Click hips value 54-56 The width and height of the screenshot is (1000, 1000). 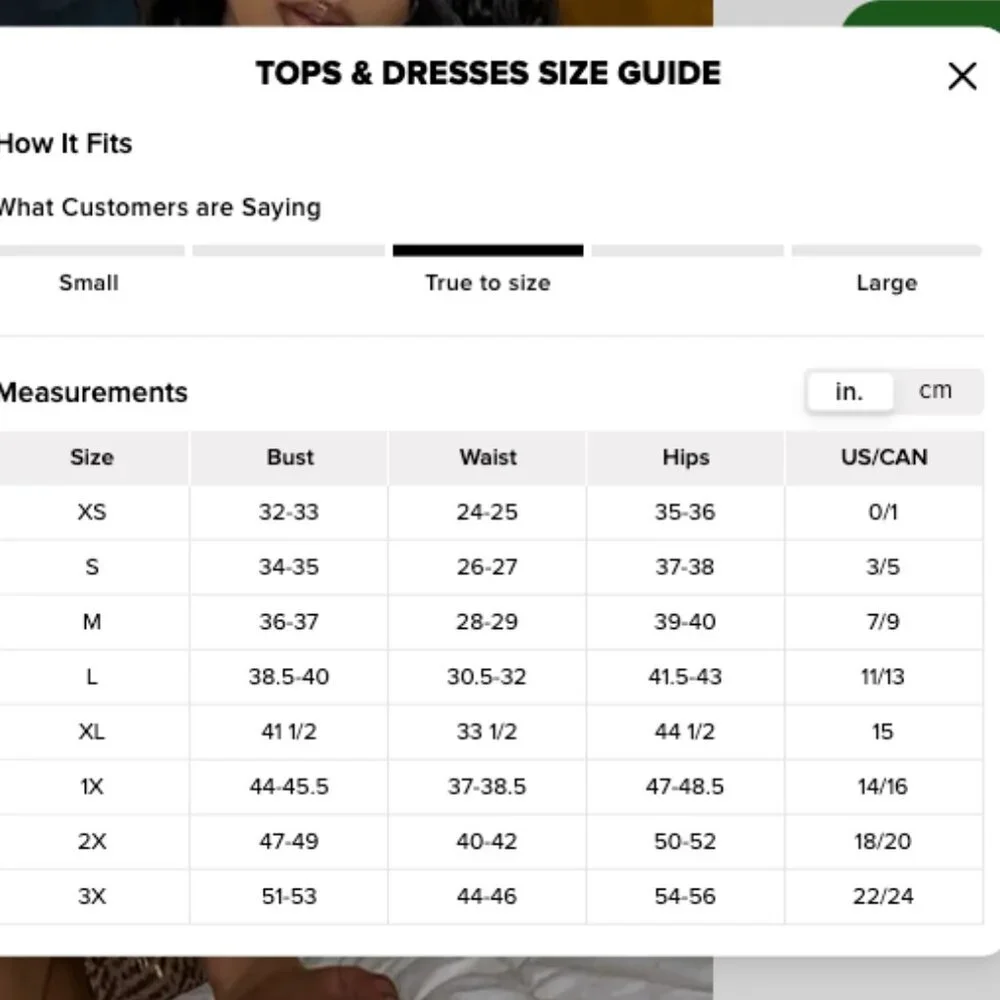pyautogui.click(x=685, y=896)
